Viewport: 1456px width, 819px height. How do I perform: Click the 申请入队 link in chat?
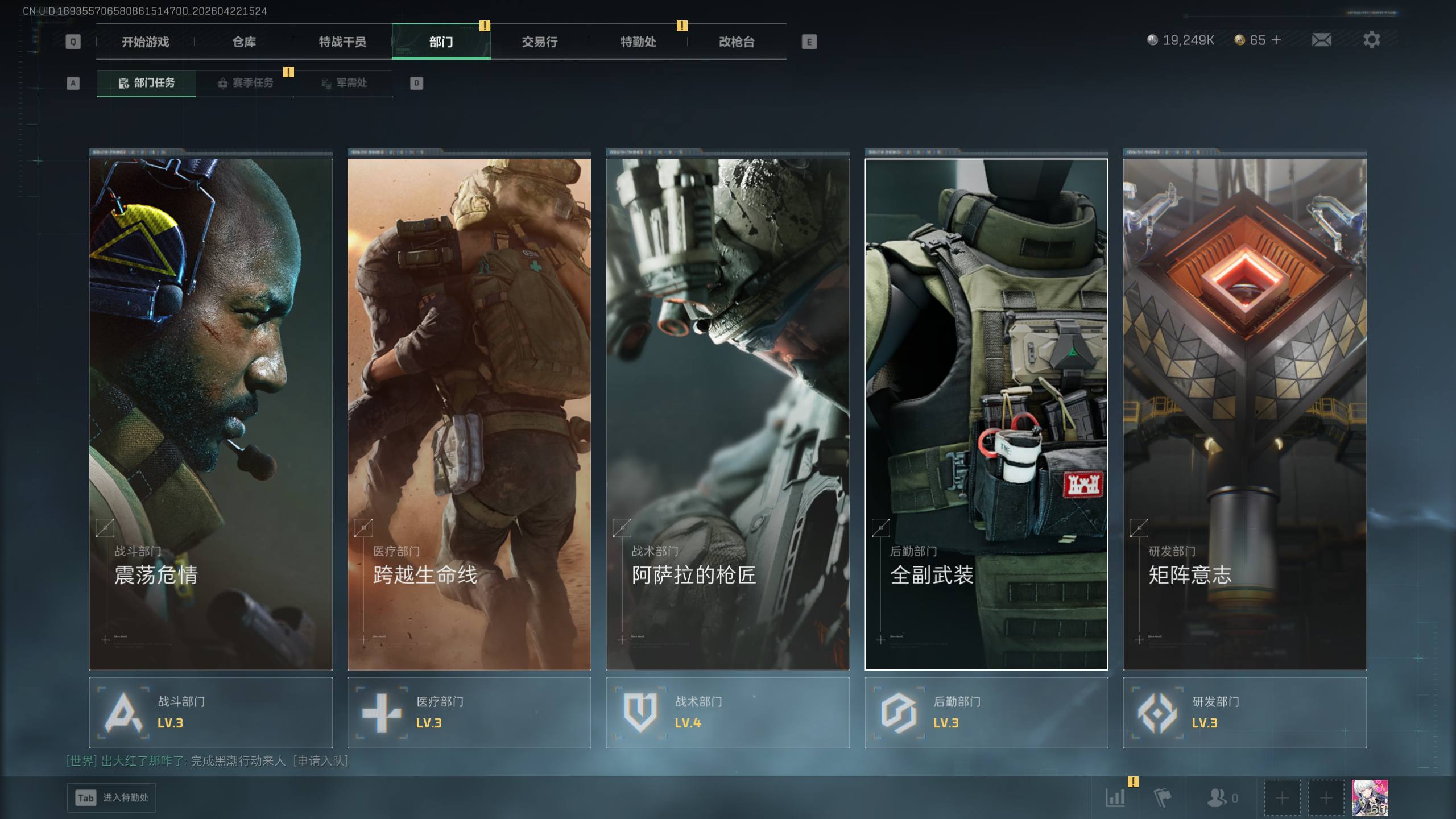320,761
